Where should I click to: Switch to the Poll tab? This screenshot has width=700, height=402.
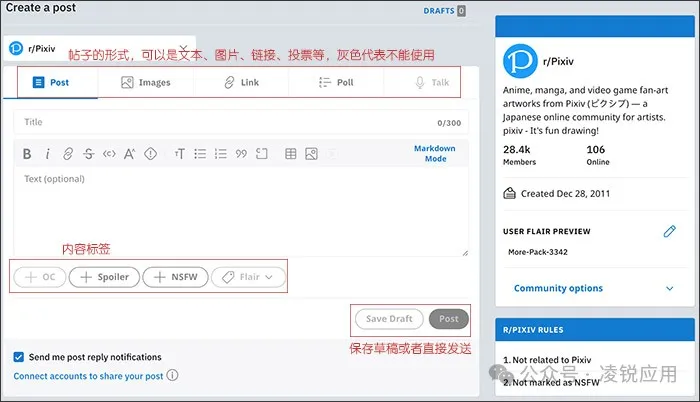(x=336, y=83)
